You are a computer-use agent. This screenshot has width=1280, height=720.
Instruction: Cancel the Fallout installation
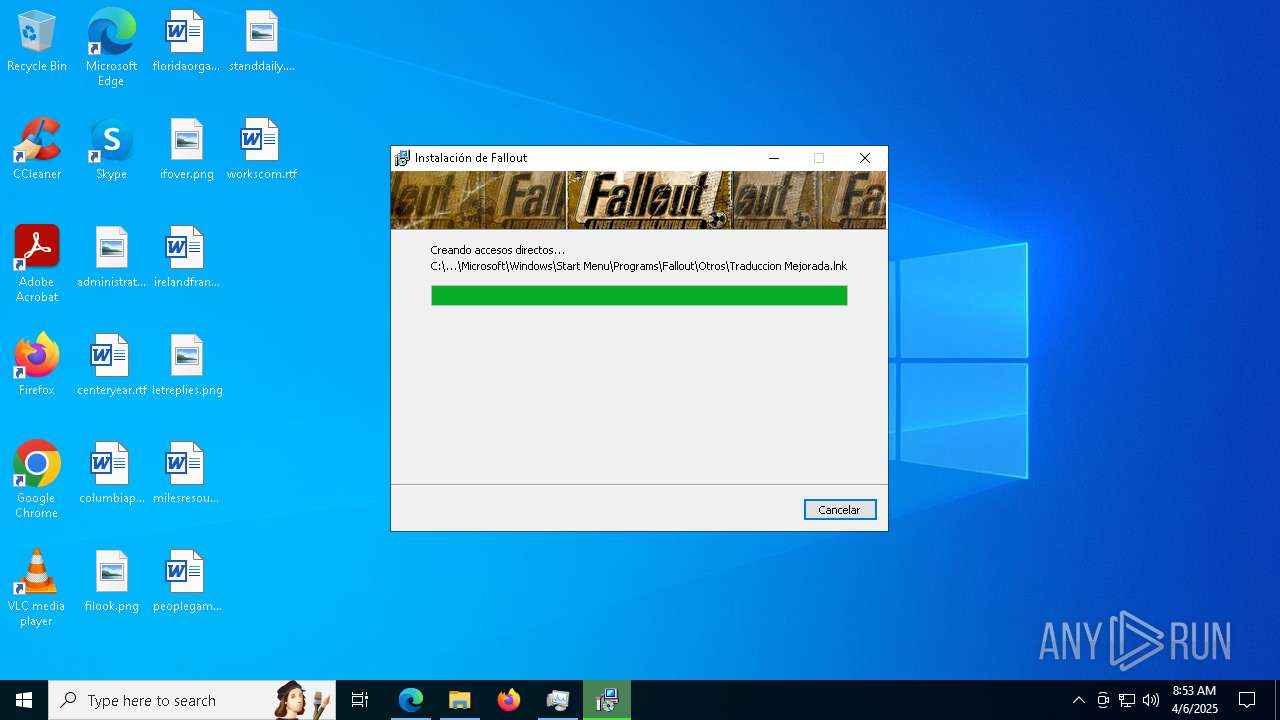[x=840, y=510]
